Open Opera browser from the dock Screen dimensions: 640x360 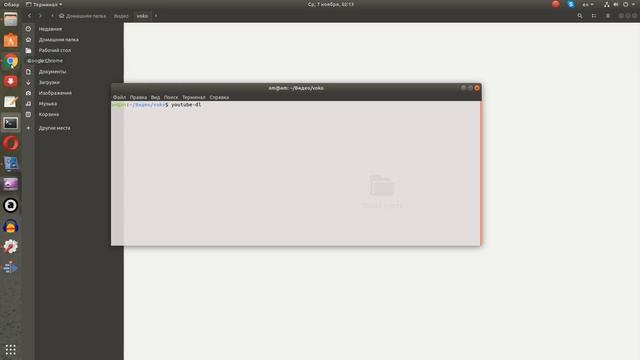click(x=11, y=144)
